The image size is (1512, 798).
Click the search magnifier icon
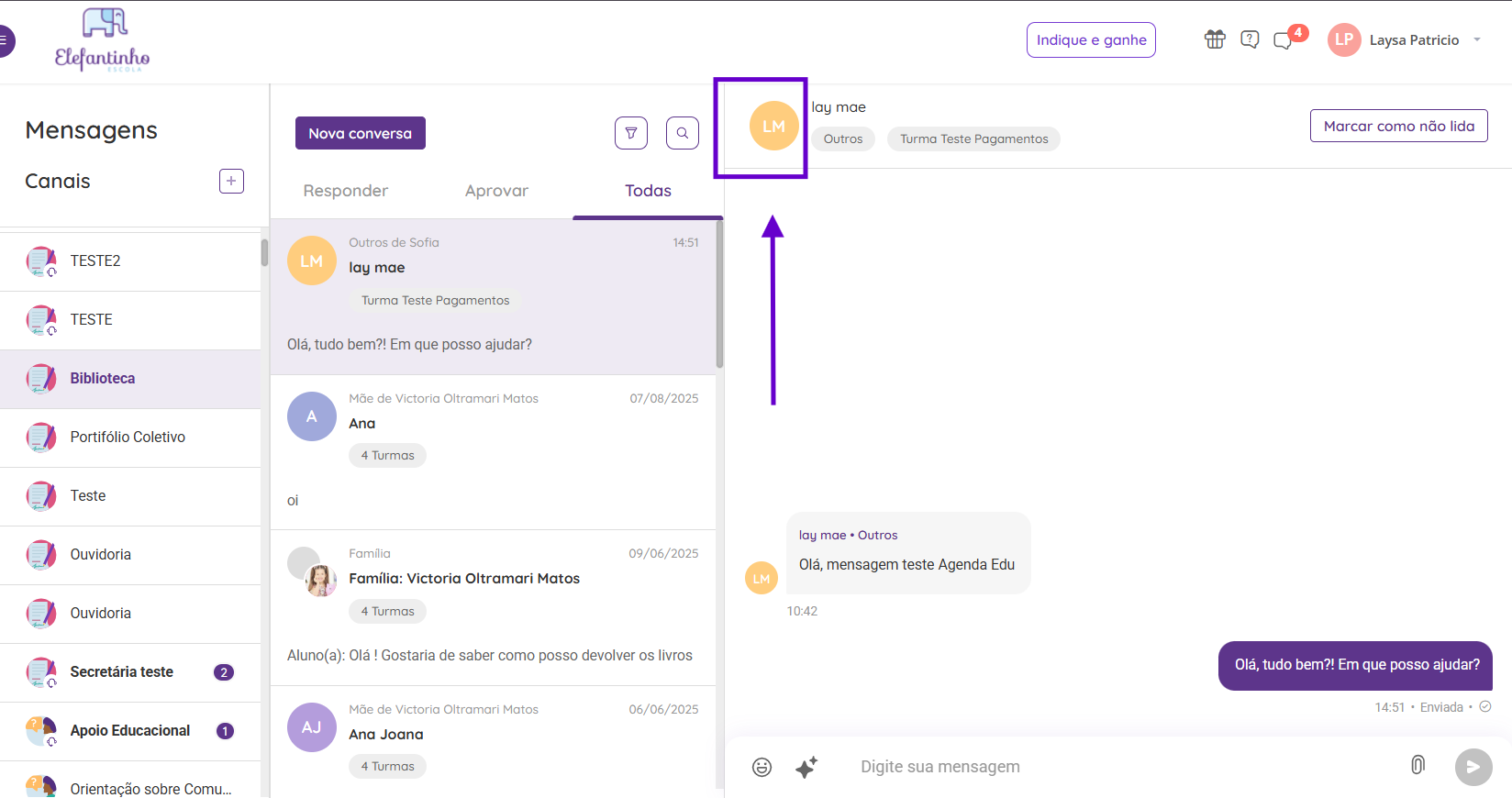(x=683, y=133)
